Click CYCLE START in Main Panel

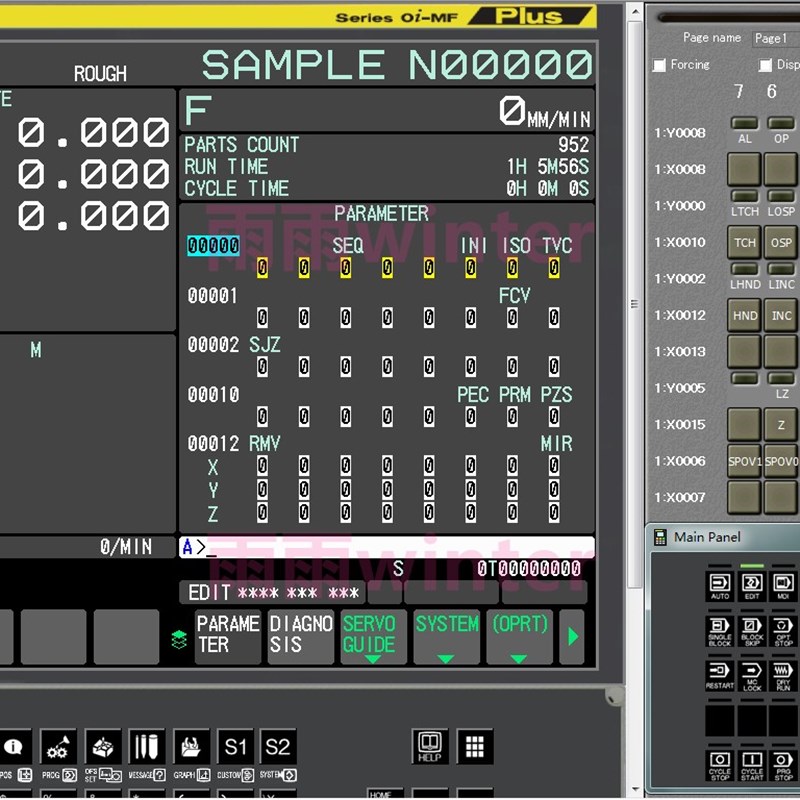(752, 765)
